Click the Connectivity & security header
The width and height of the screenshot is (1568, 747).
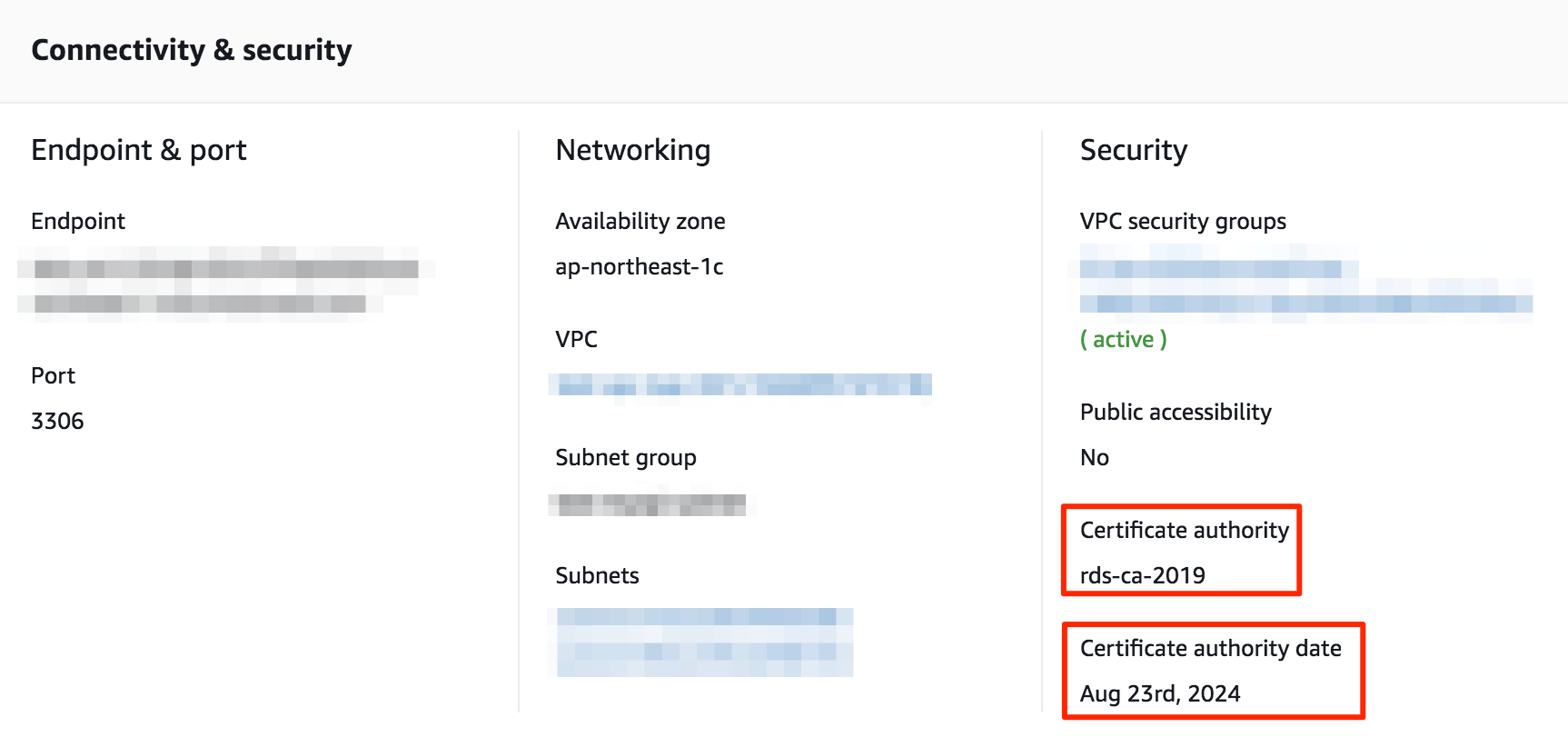click(x=192, y=51)
